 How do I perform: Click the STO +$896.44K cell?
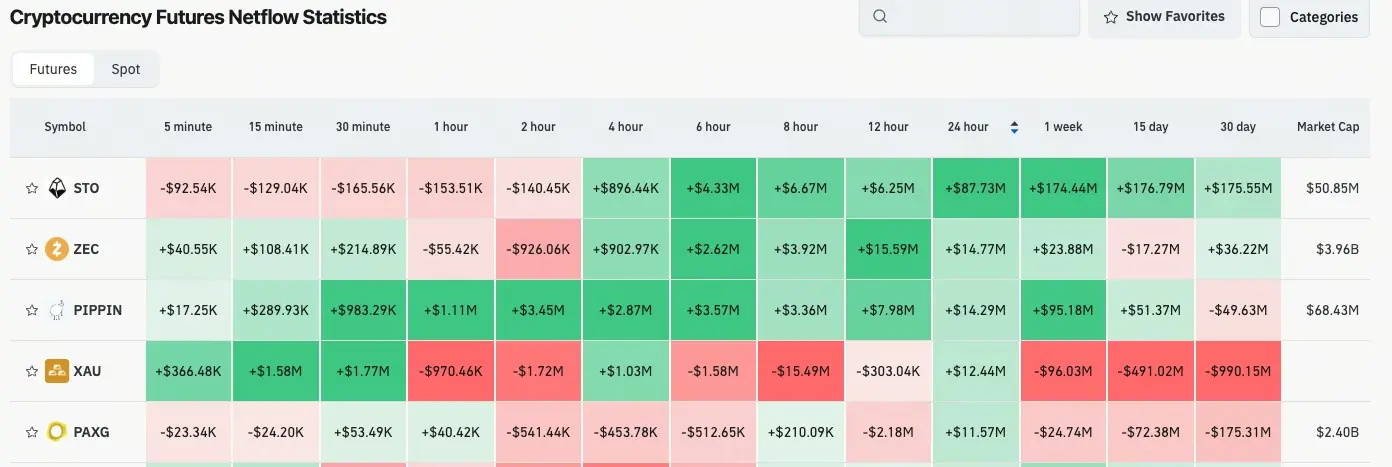pos(626,188)
